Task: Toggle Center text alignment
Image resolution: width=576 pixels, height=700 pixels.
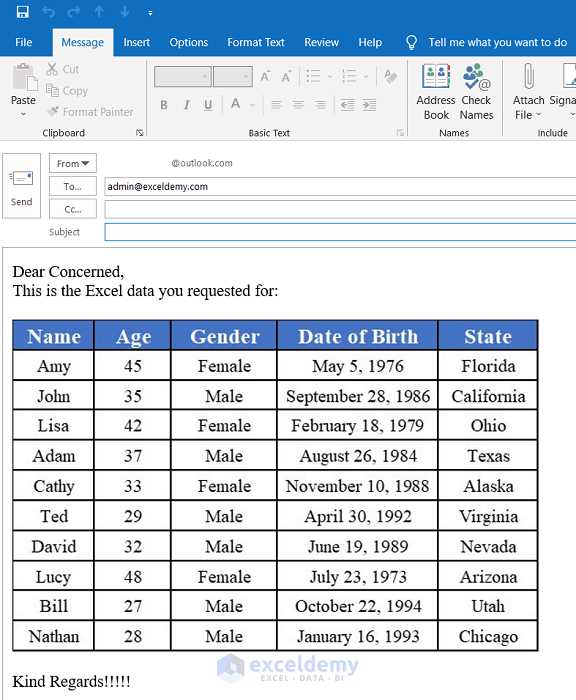Action: (x=298, y=105)
